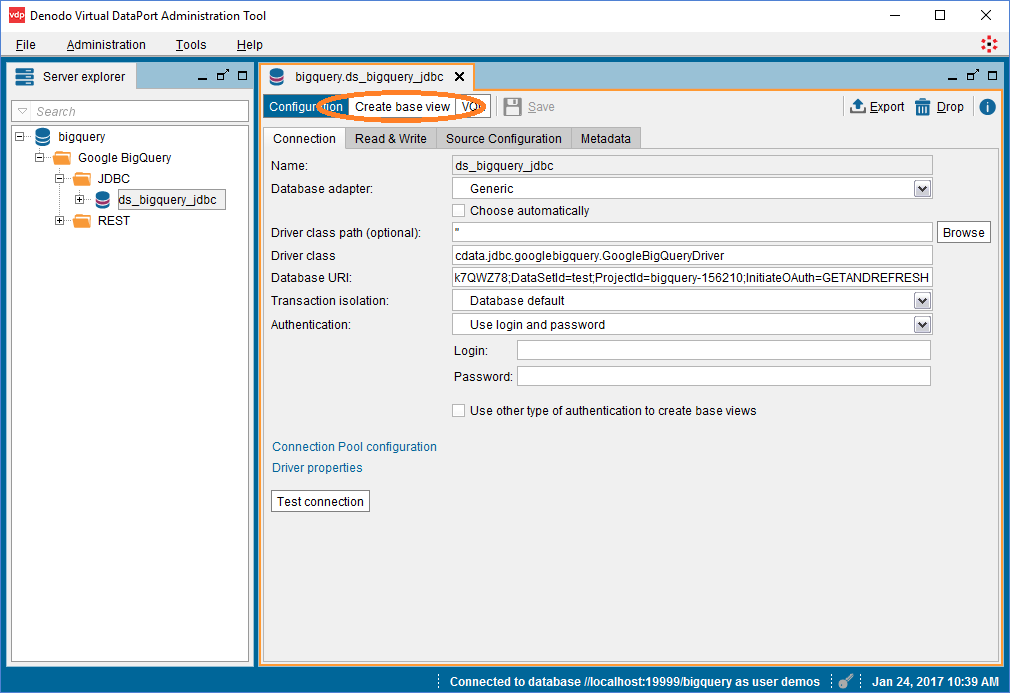Screen dimensions: 1010x693
Task: Click the Login input field
Action: 724,350
